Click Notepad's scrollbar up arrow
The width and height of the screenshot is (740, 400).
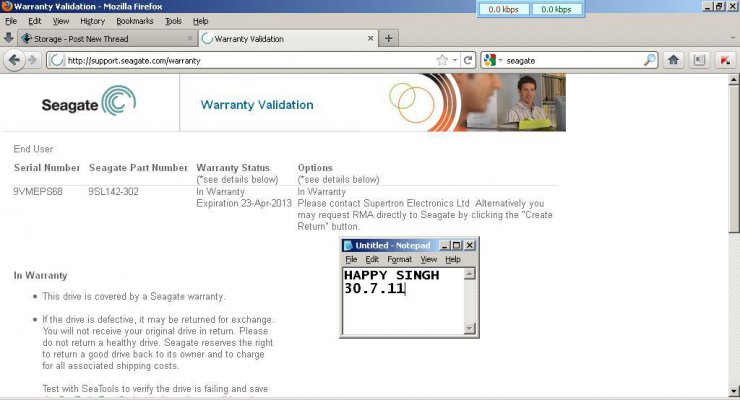(469, 274)
